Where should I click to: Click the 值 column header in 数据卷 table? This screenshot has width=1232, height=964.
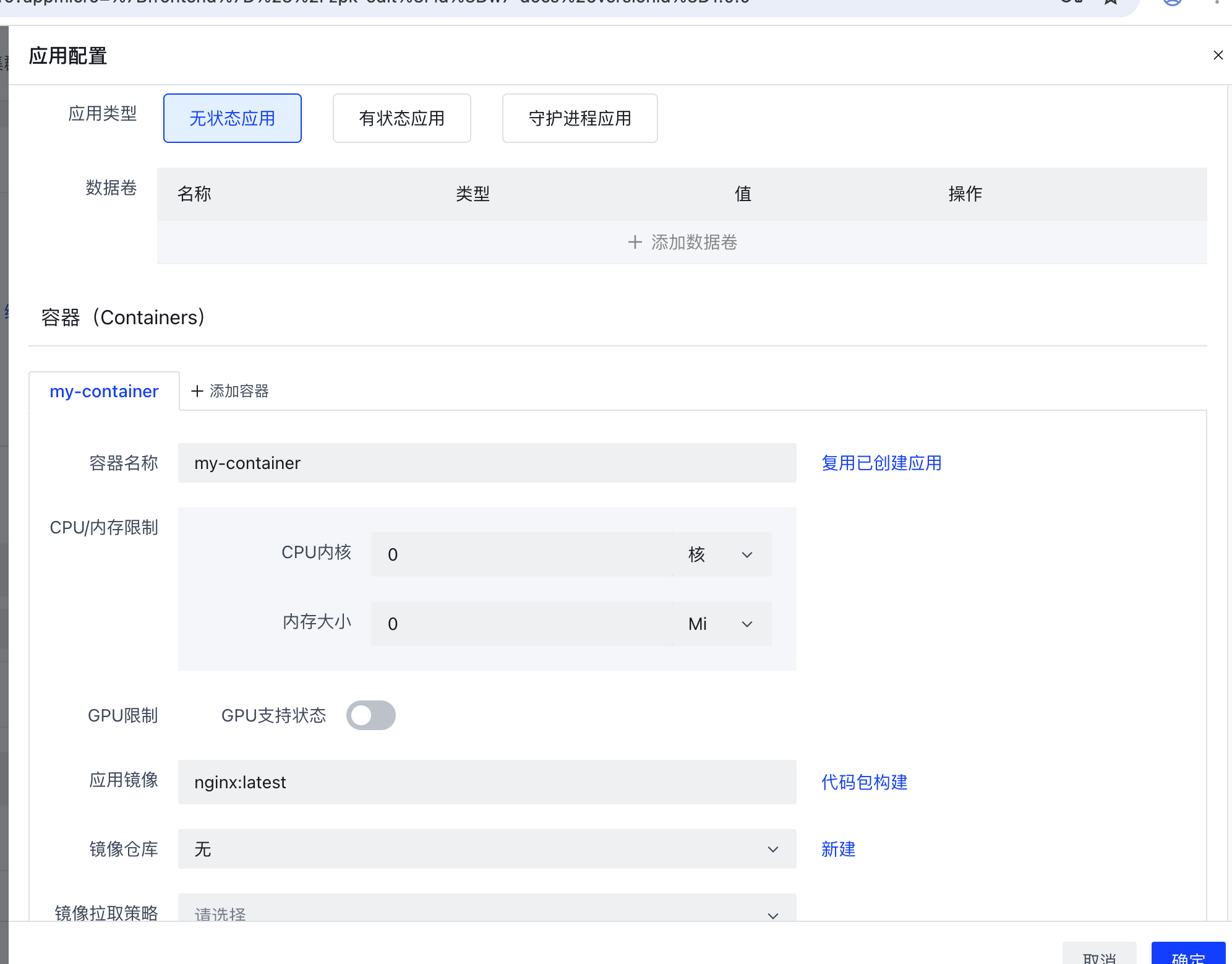click(743, 194)
